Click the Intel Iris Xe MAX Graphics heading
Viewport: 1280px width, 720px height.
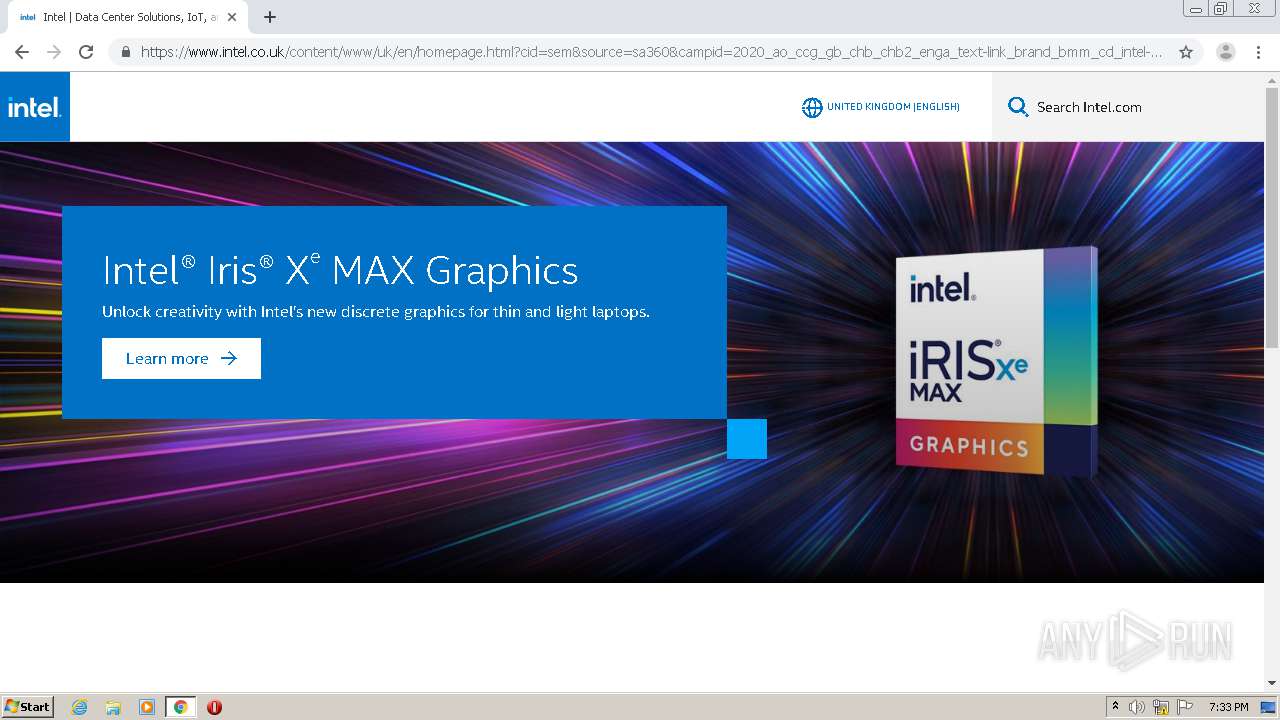(x=340, y=270)
